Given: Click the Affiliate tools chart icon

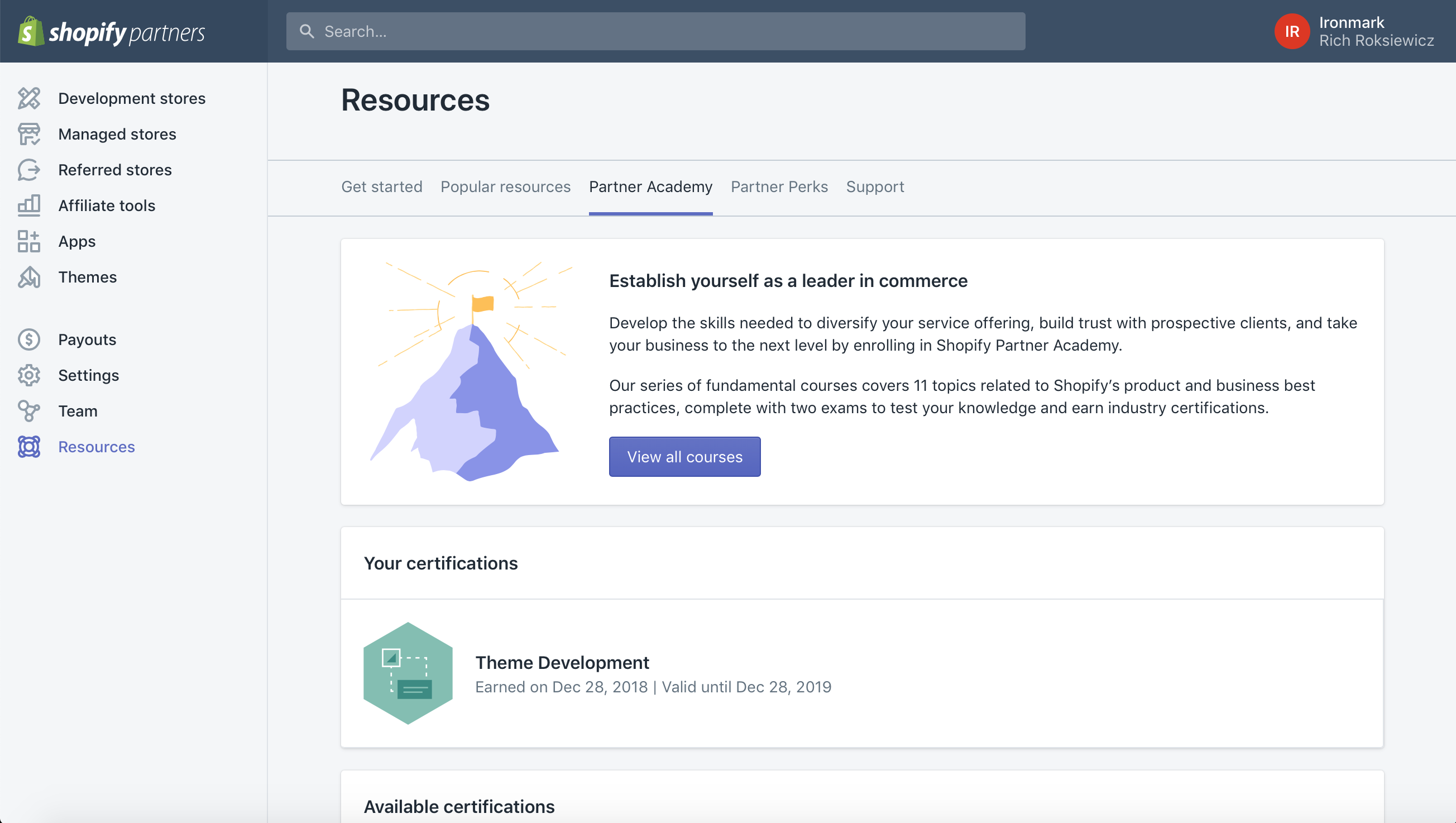Looking at the screenshot, I should 29,205.
